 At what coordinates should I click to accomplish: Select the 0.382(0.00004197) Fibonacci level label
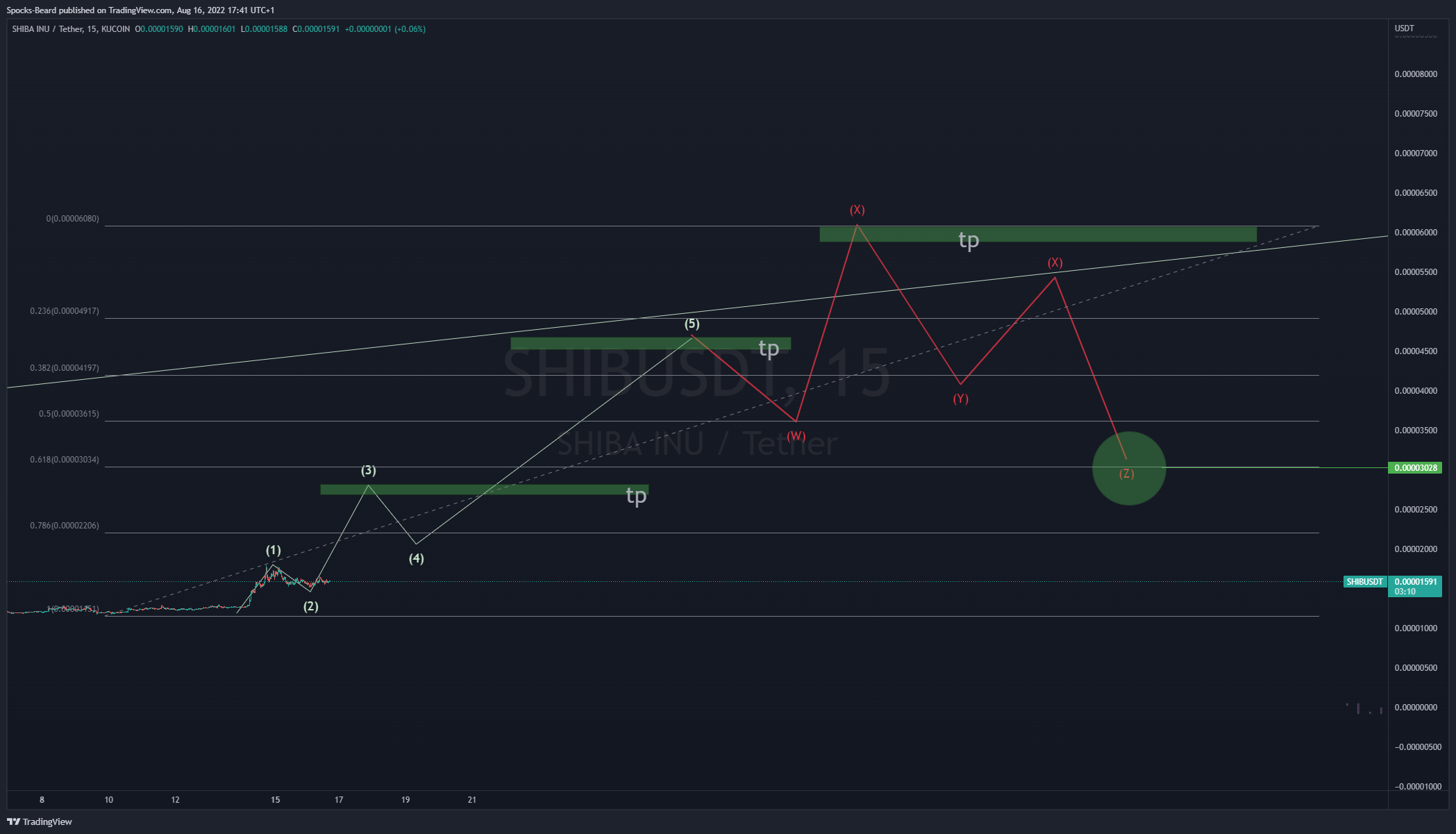click(x=65, y=368)
